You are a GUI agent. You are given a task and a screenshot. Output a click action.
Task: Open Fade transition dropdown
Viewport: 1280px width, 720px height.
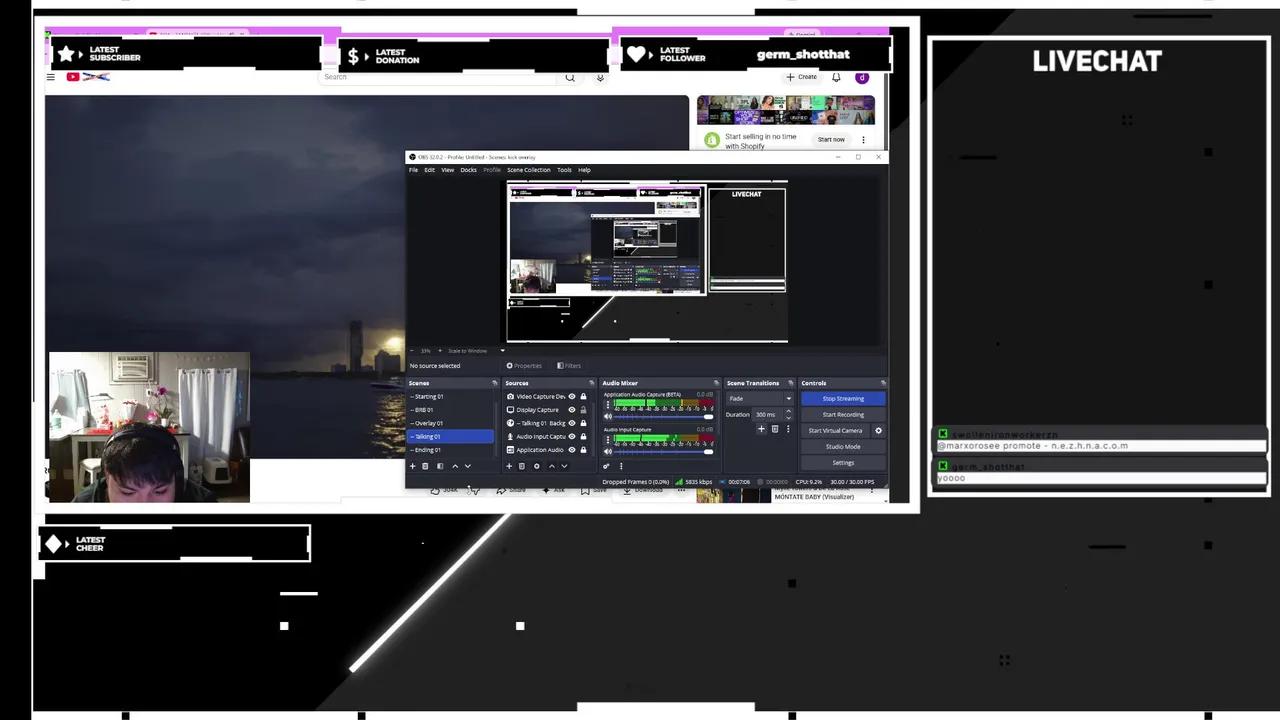pos(761,398)
